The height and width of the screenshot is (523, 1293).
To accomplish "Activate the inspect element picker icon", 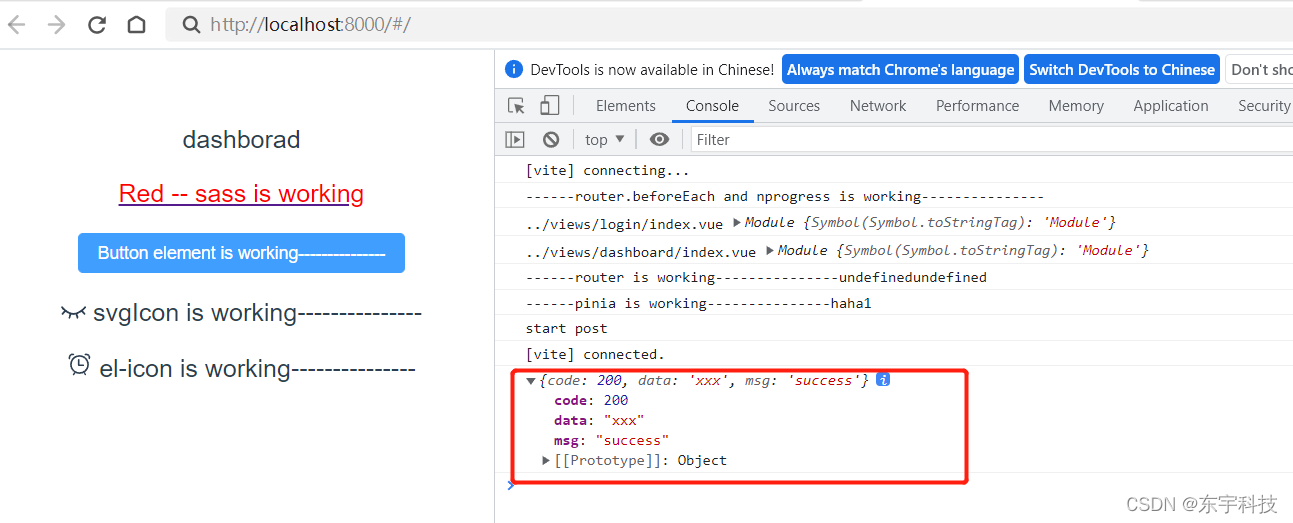I will (x=516, y=106).
